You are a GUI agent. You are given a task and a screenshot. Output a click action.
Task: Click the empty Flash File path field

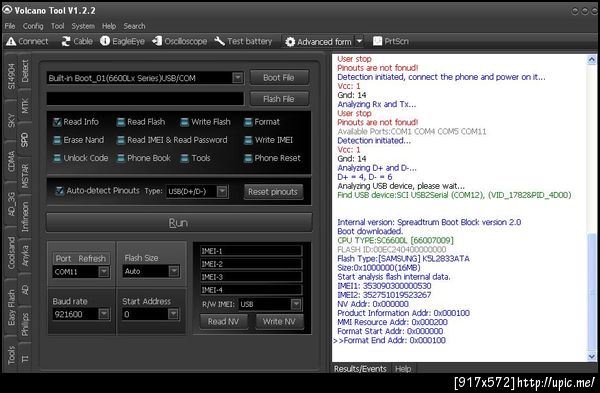click(x=145, y=99)
